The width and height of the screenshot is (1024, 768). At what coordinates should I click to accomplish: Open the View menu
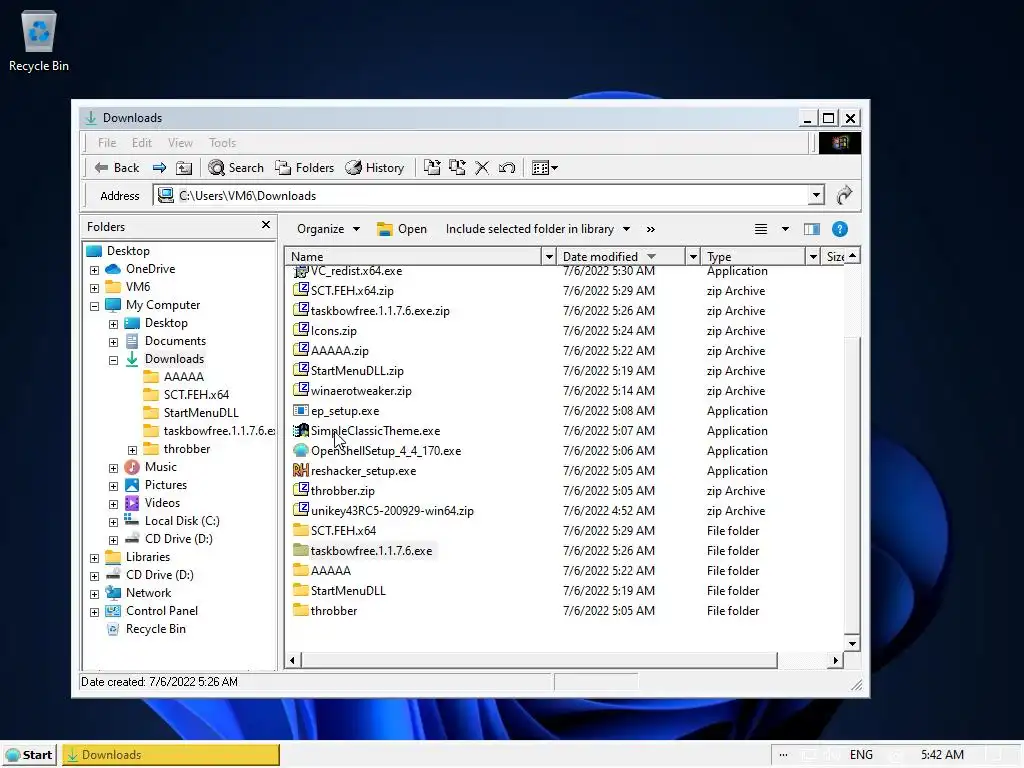(x=180, y=142)
